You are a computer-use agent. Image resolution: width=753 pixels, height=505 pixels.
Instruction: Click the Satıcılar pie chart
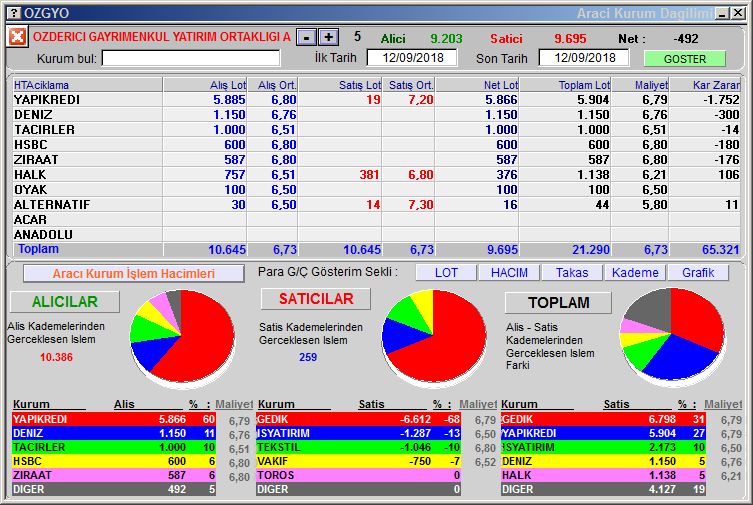tap(435, 338)
